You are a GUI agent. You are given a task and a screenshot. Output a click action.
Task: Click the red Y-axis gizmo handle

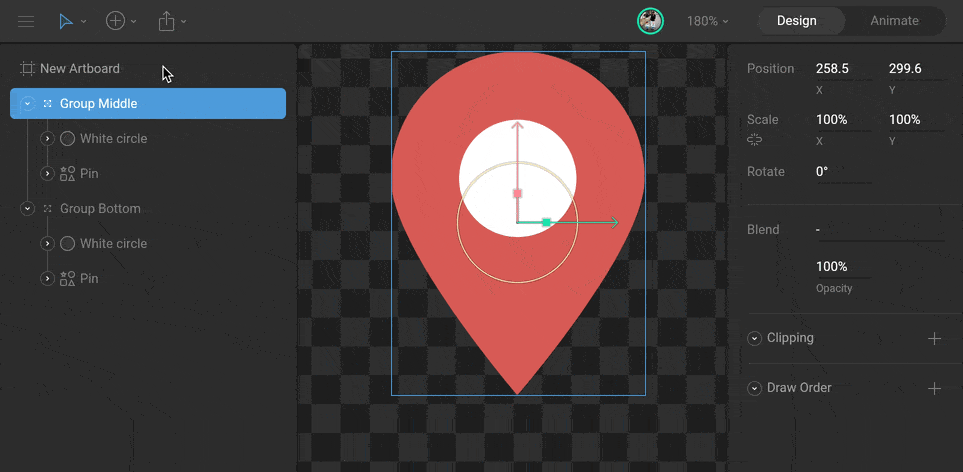(x=517, y=193)
